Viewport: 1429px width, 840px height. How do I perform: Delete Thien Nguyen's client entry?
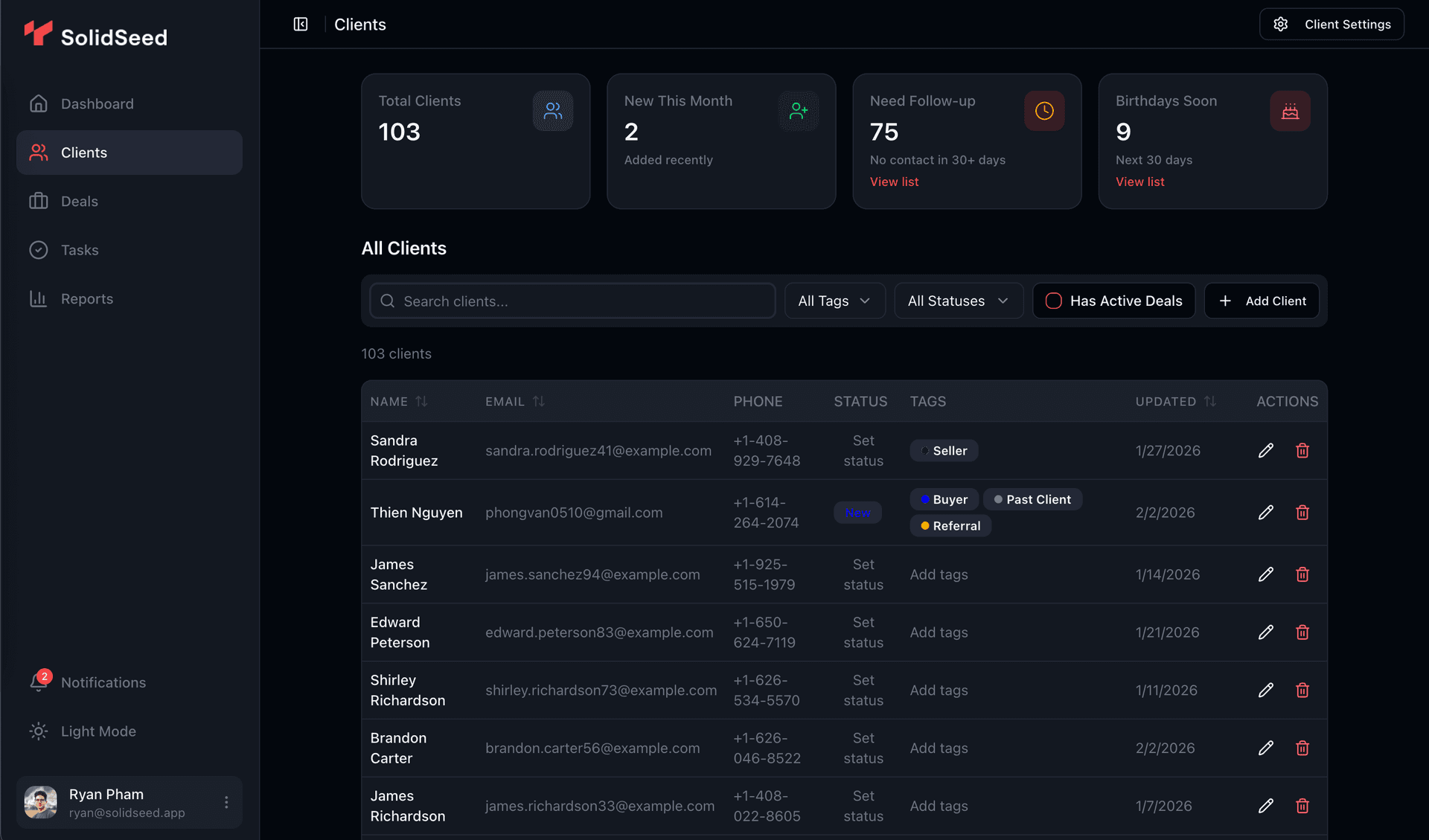click(x=1302, y=513)
